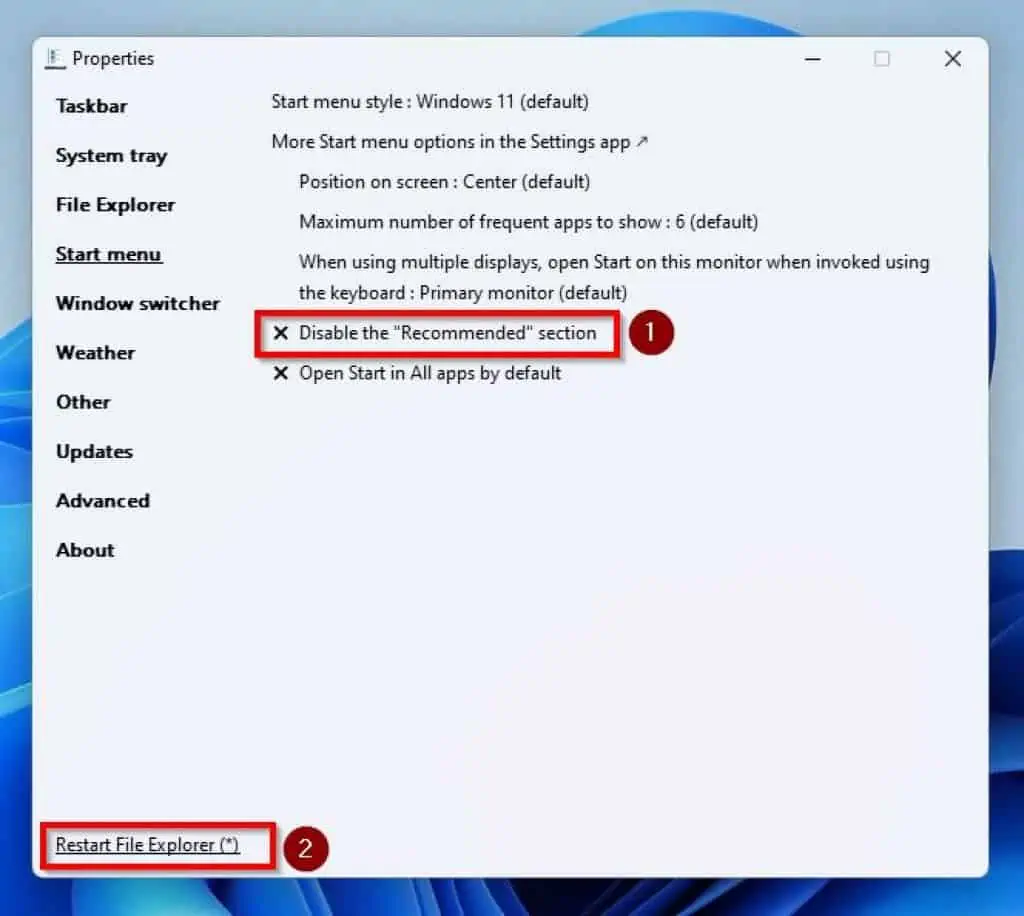Viewport: 1024px width, 916px height.
Task: Open the Window switcher settings section
Action: click(x=138, y=303)
